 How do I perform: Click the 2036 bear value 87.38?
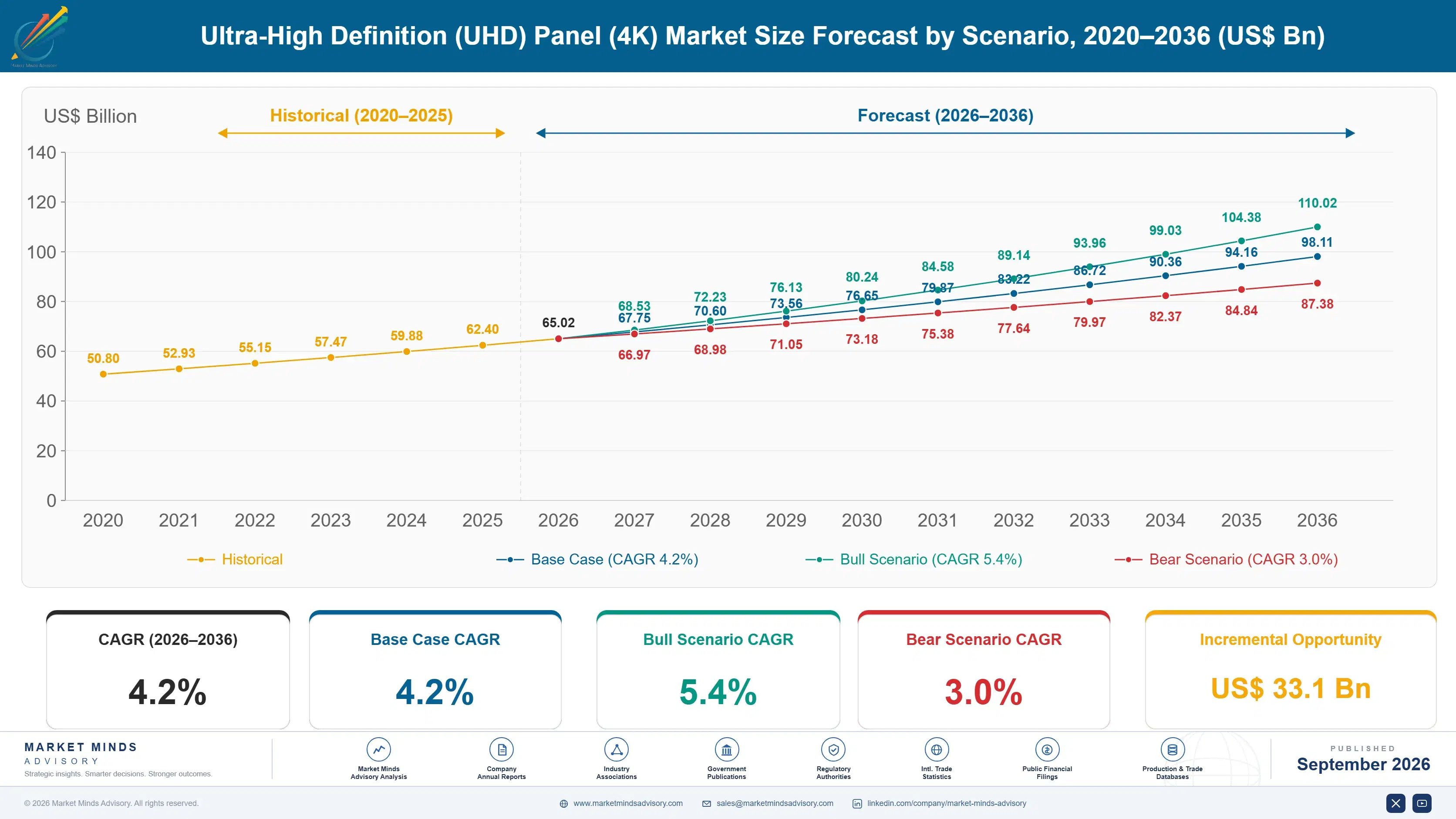tap(1317, 304)
